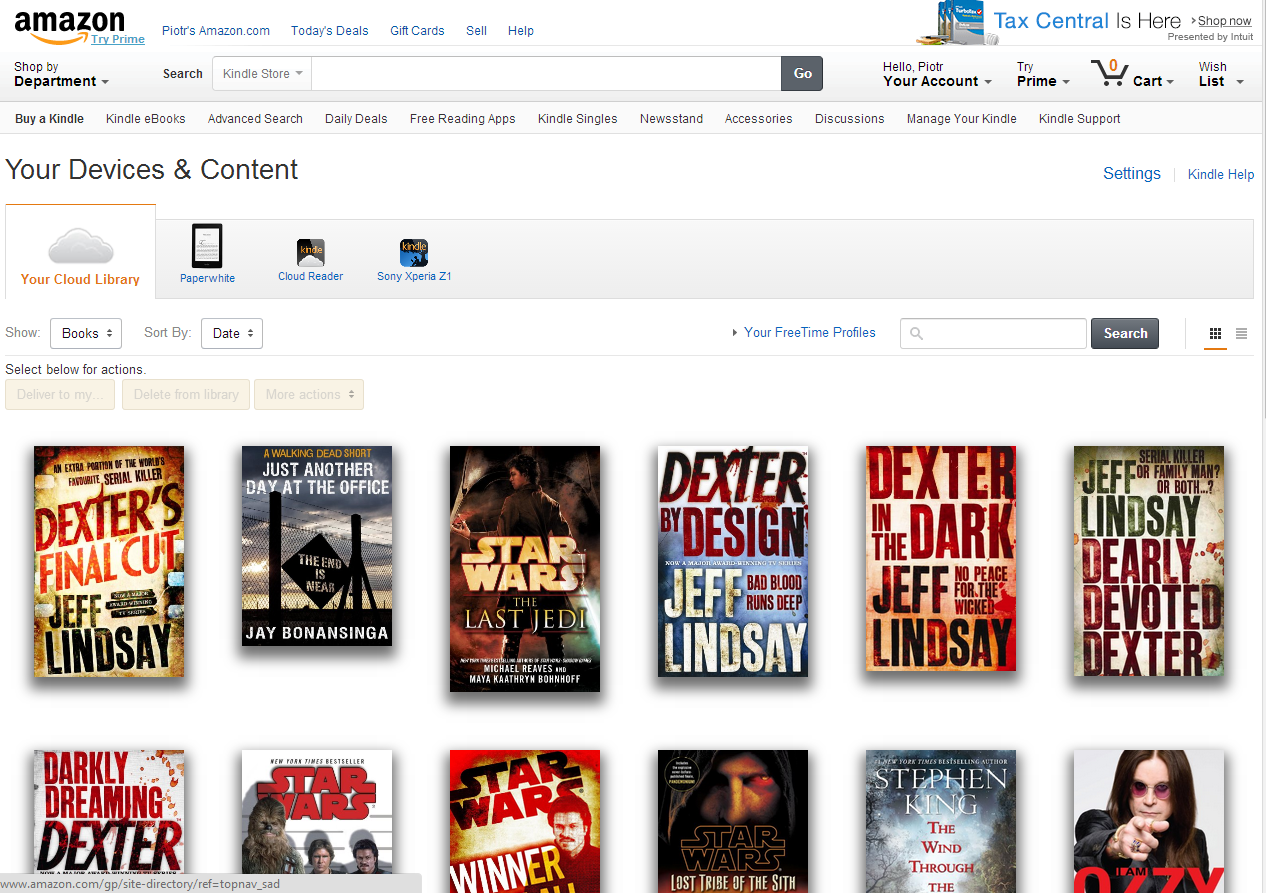Image resolution: width=1266 pixels, height=893 pixels.
Task: Expand Your Account dropdown
Action: click(x=937, y=75)
